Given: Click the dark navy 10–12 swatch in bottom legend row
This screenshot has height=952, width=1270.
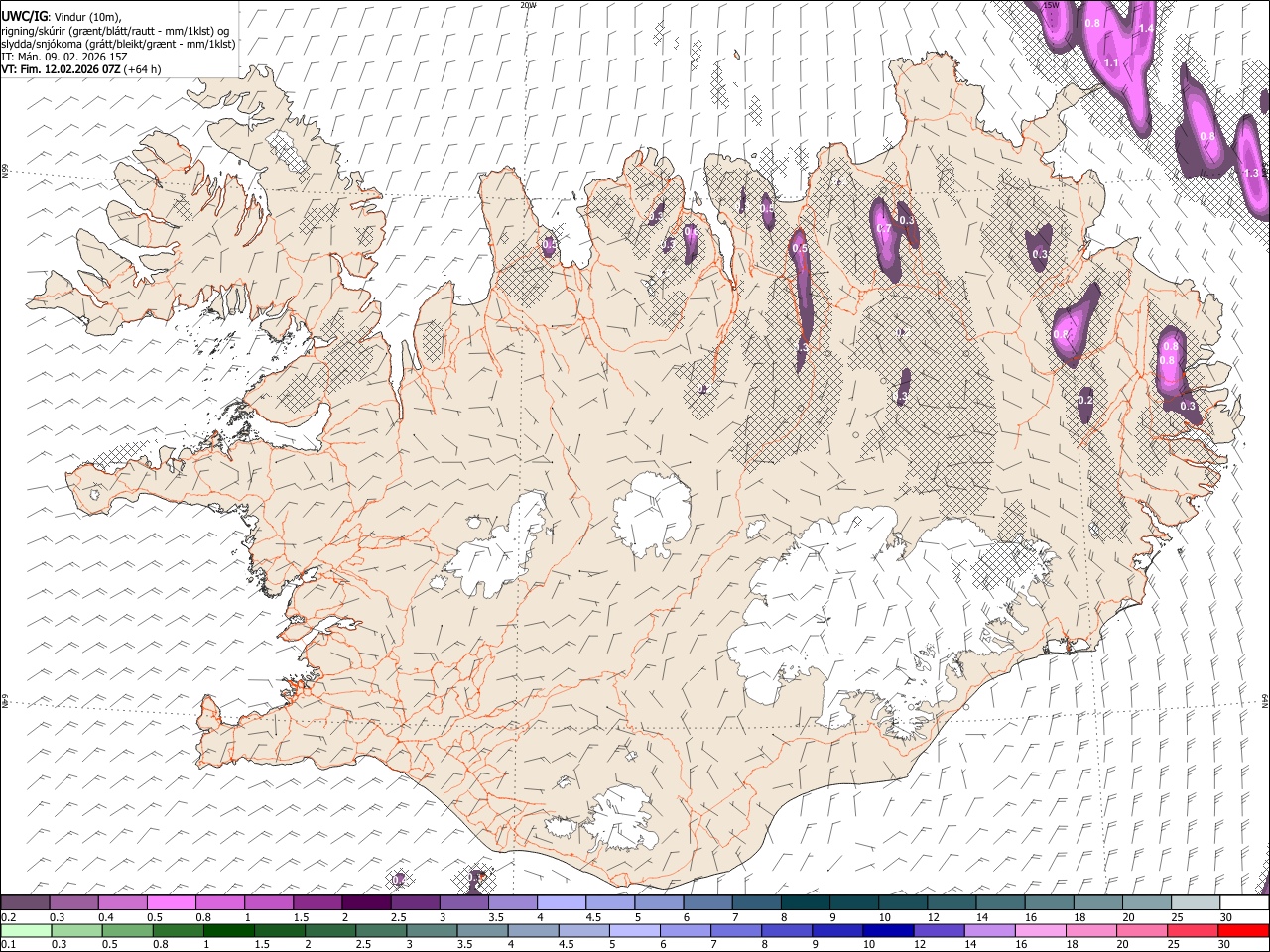Looking at the screenshot, I should 888,931.
